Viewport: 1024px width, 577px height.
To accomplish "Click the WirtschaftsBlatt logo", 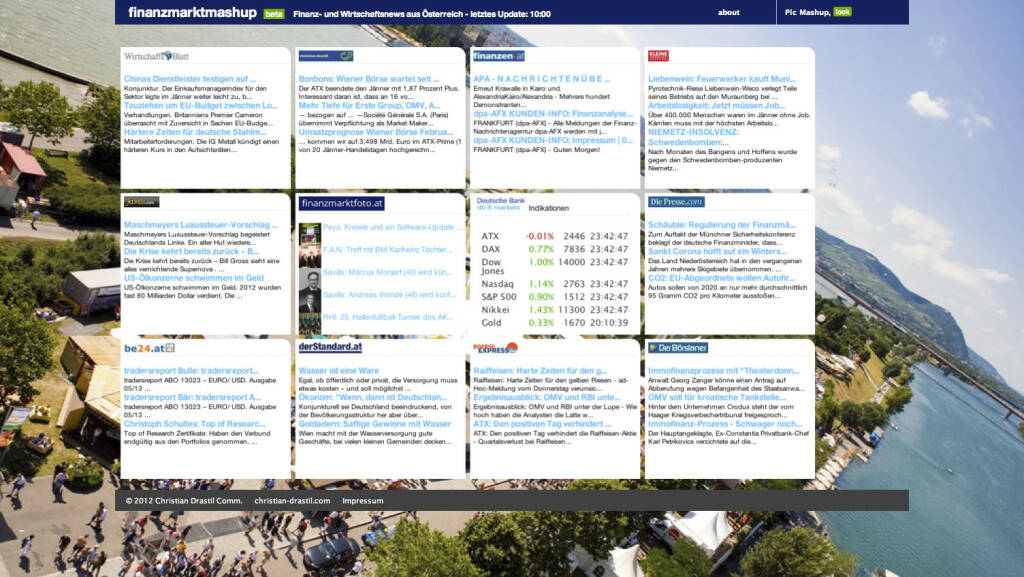I will (156, 56).
